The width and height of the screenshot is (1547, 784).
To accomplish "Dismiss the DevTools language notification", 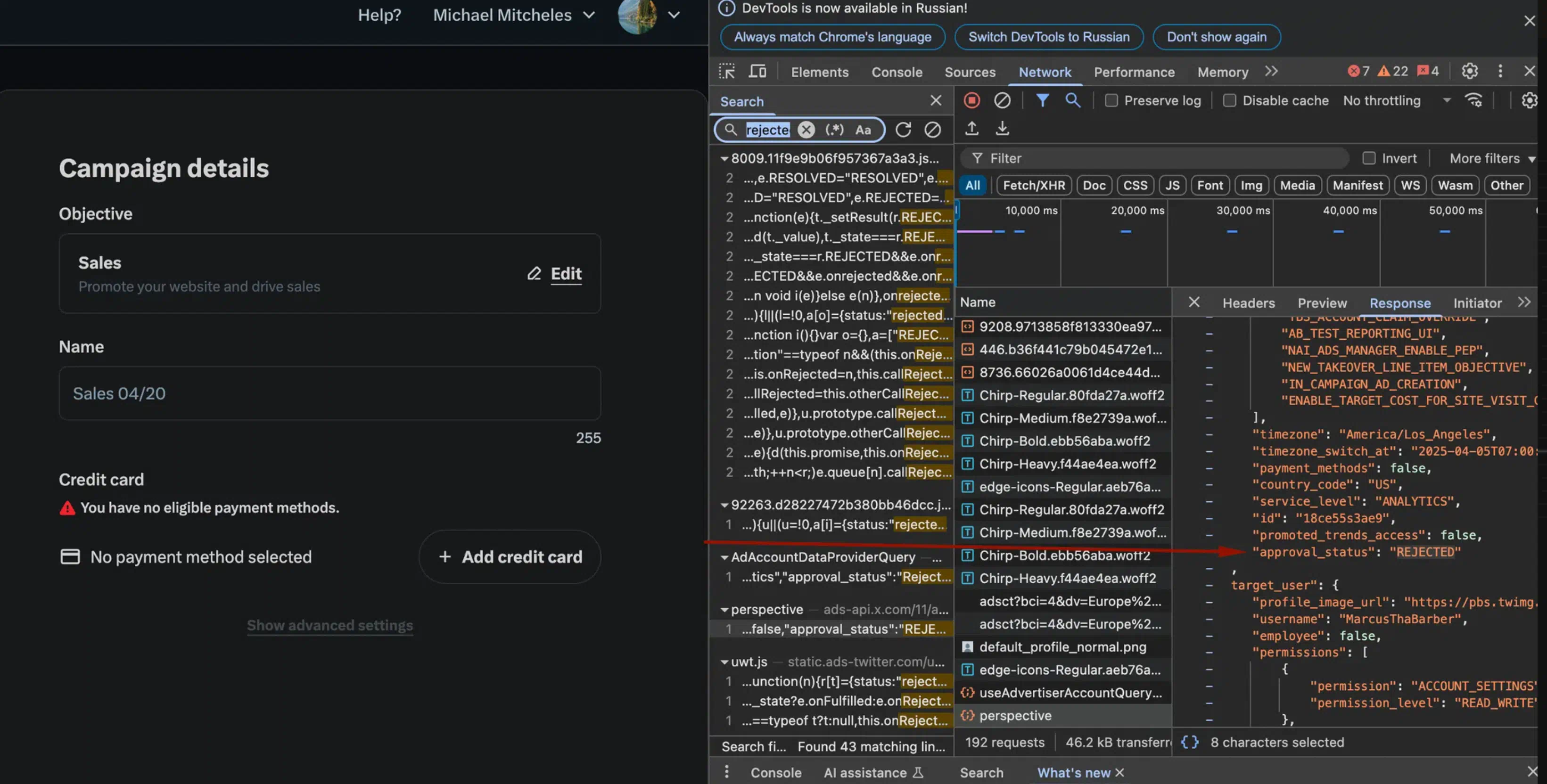I will click(x=1529, y=21).
